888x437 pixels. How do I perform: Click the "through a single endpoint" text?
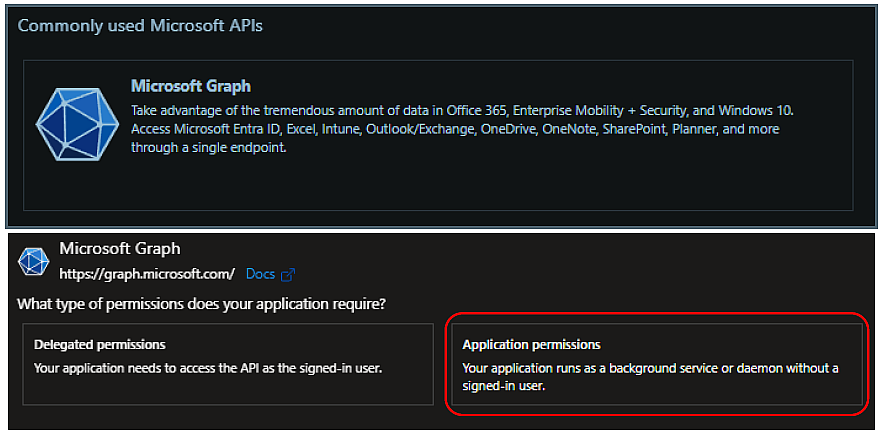pyautogui.click(x=208, y=147)
